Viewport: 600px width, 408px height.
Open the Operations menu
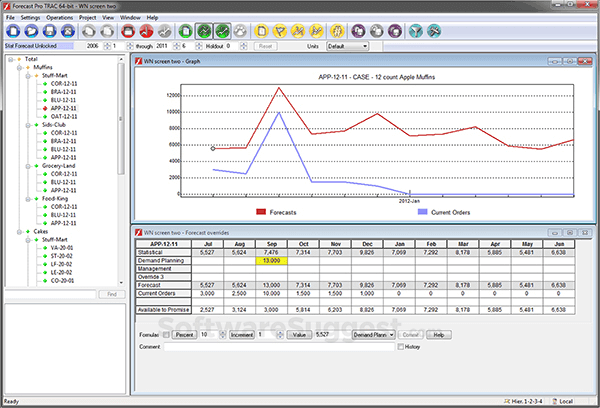tap(58, 18)
